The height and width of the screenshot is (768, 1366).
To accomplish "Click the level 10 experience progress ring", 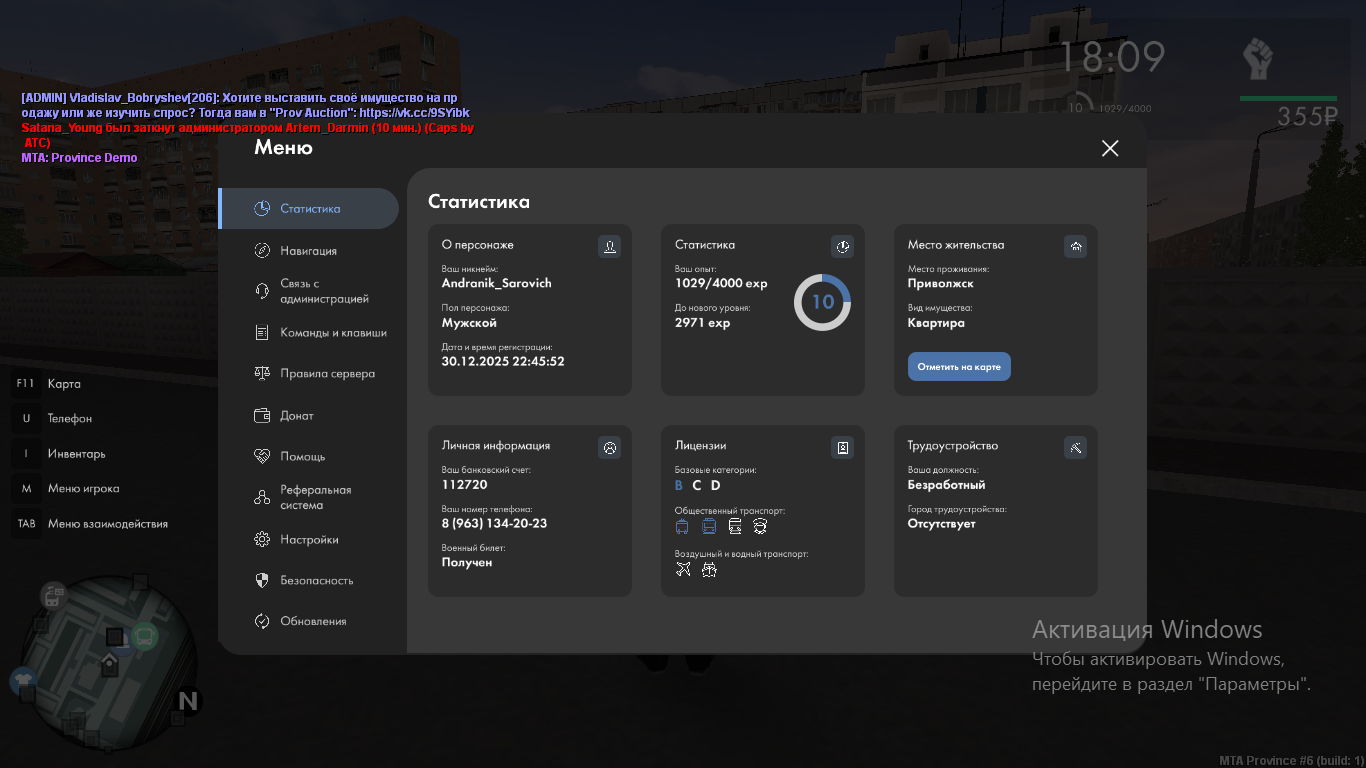I will coord(822,302).
